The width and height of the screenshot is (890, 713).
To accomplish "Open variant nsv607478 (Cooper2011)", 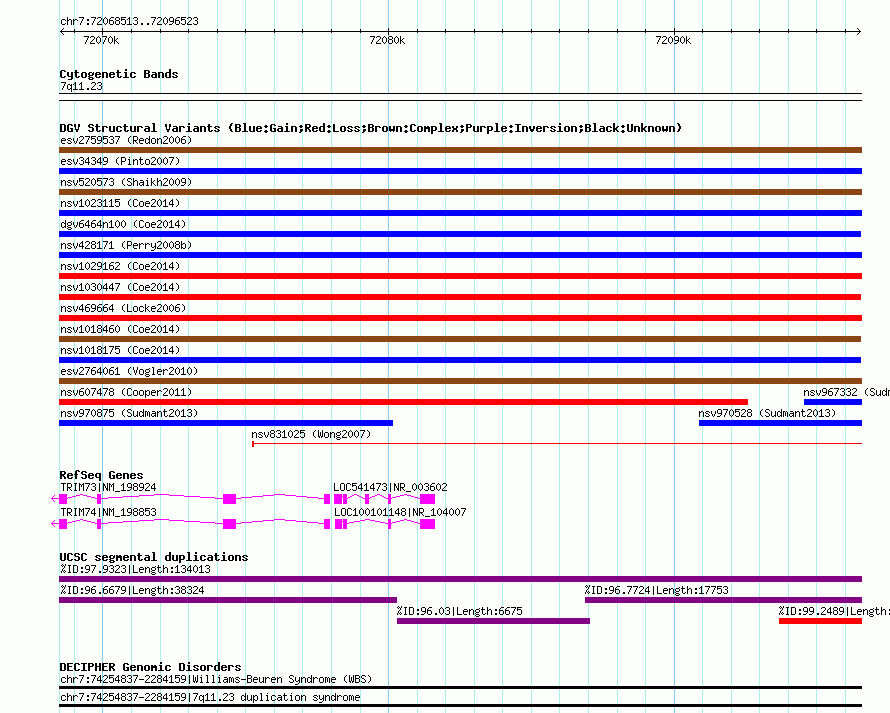I will pyautogui.click(x=126, y=392).
